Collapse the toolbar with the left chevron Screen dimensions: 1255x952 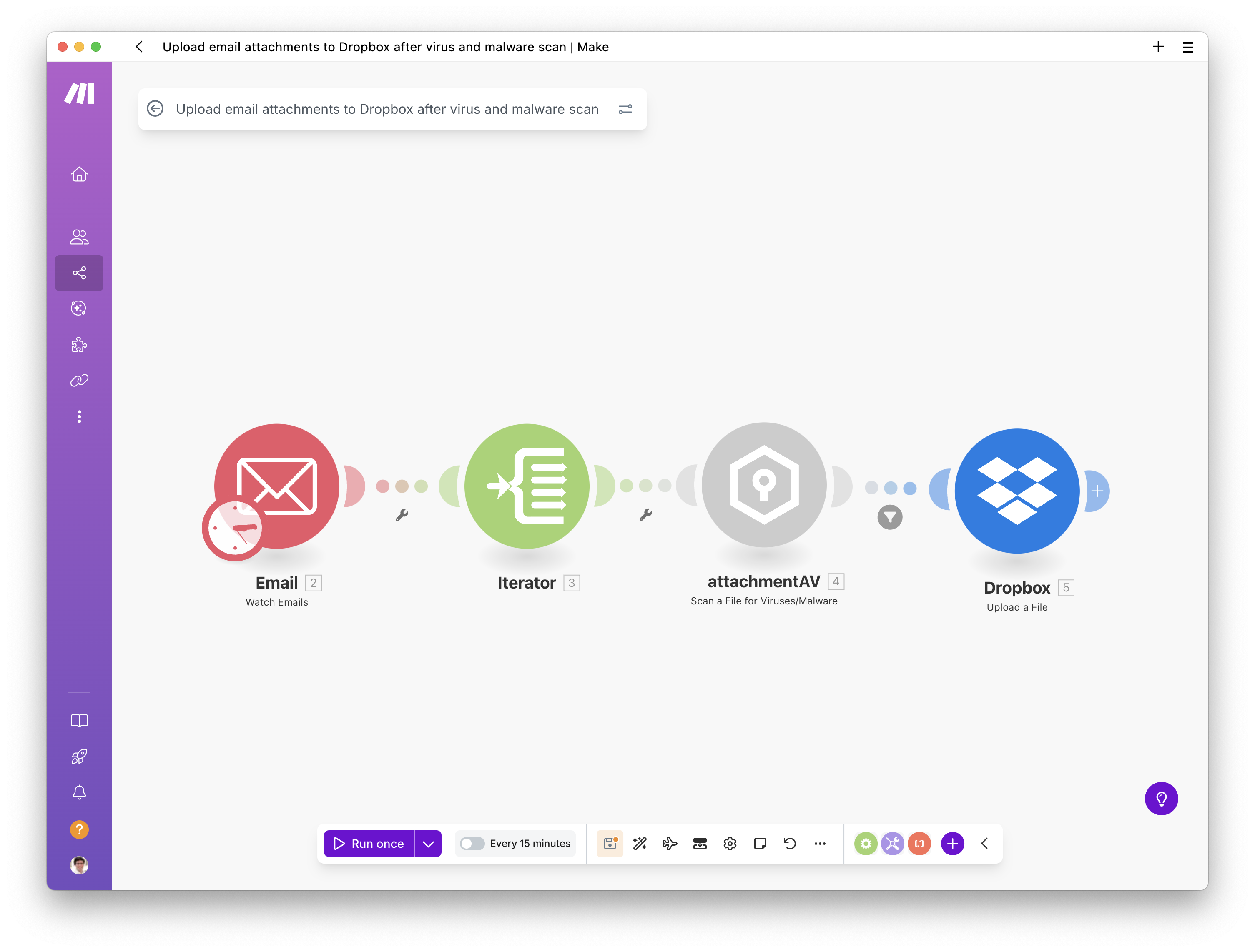[984, 844]
